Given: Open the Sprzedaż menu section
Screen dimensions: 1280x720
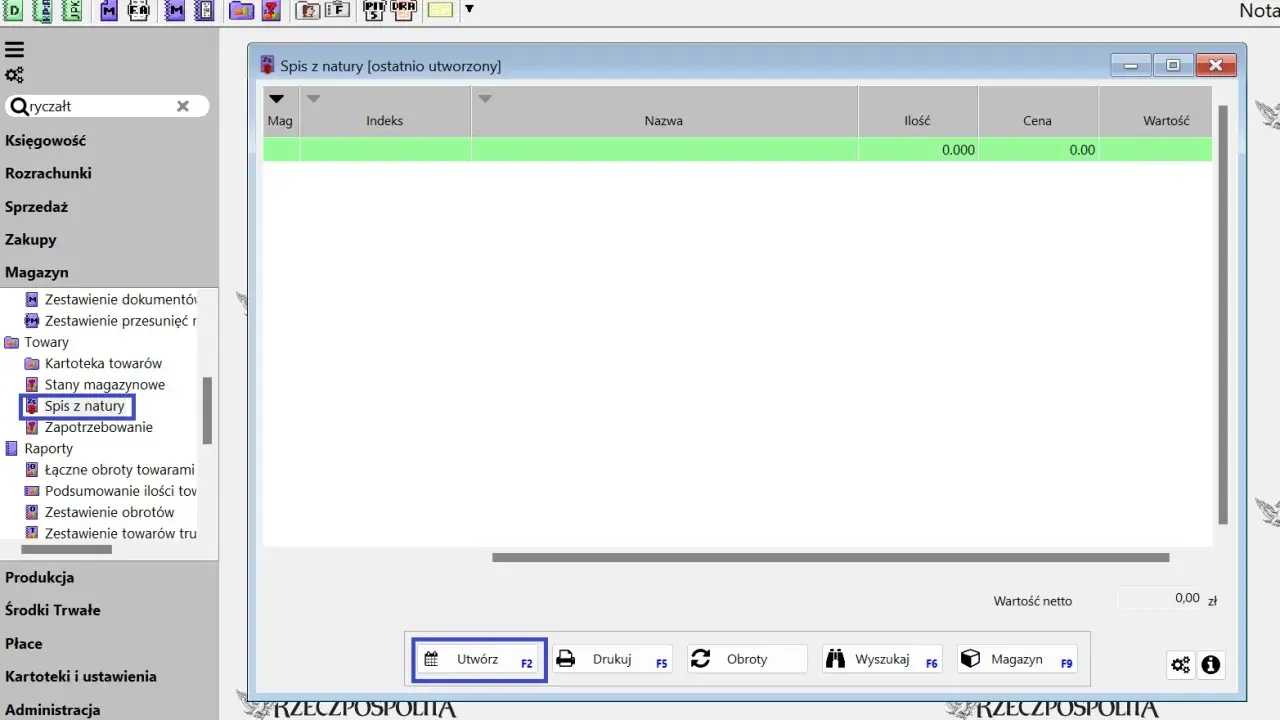Looking at the screenshot, I should coord(36,207).
